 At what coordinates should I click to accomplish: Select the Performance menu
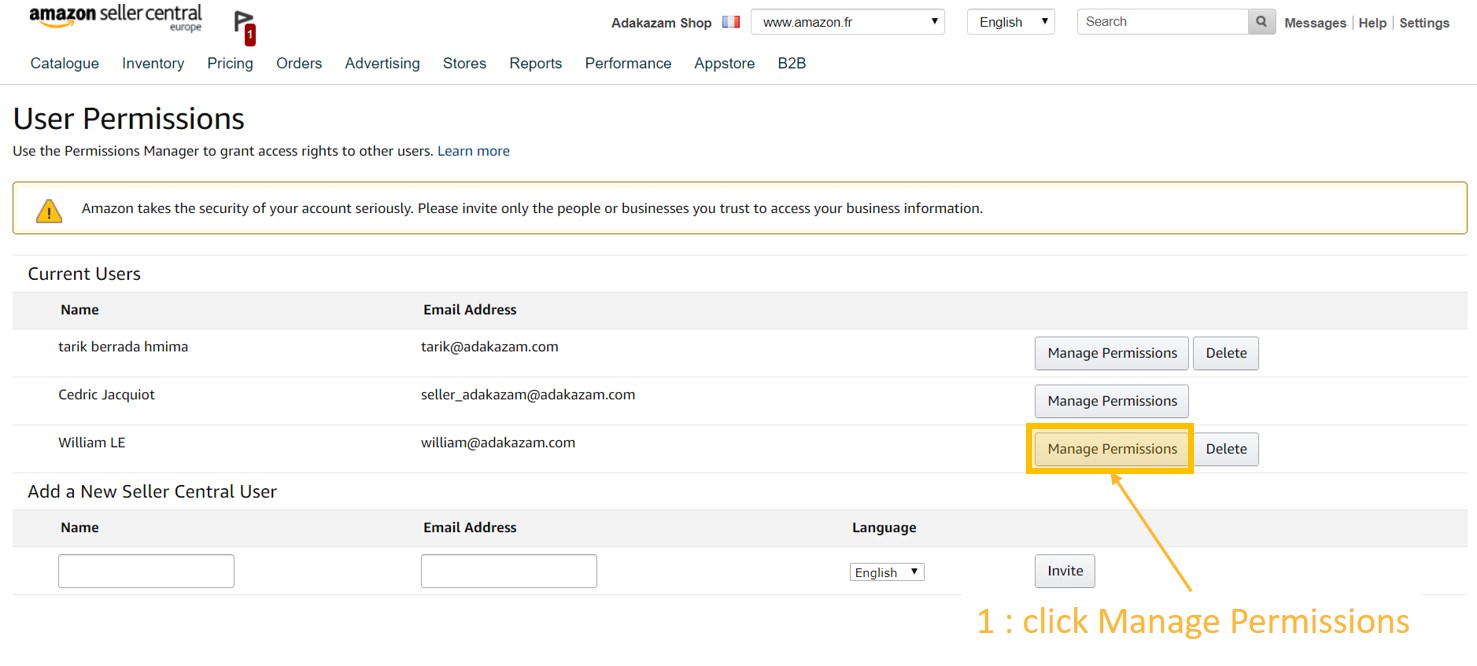[x=628, y=63]
